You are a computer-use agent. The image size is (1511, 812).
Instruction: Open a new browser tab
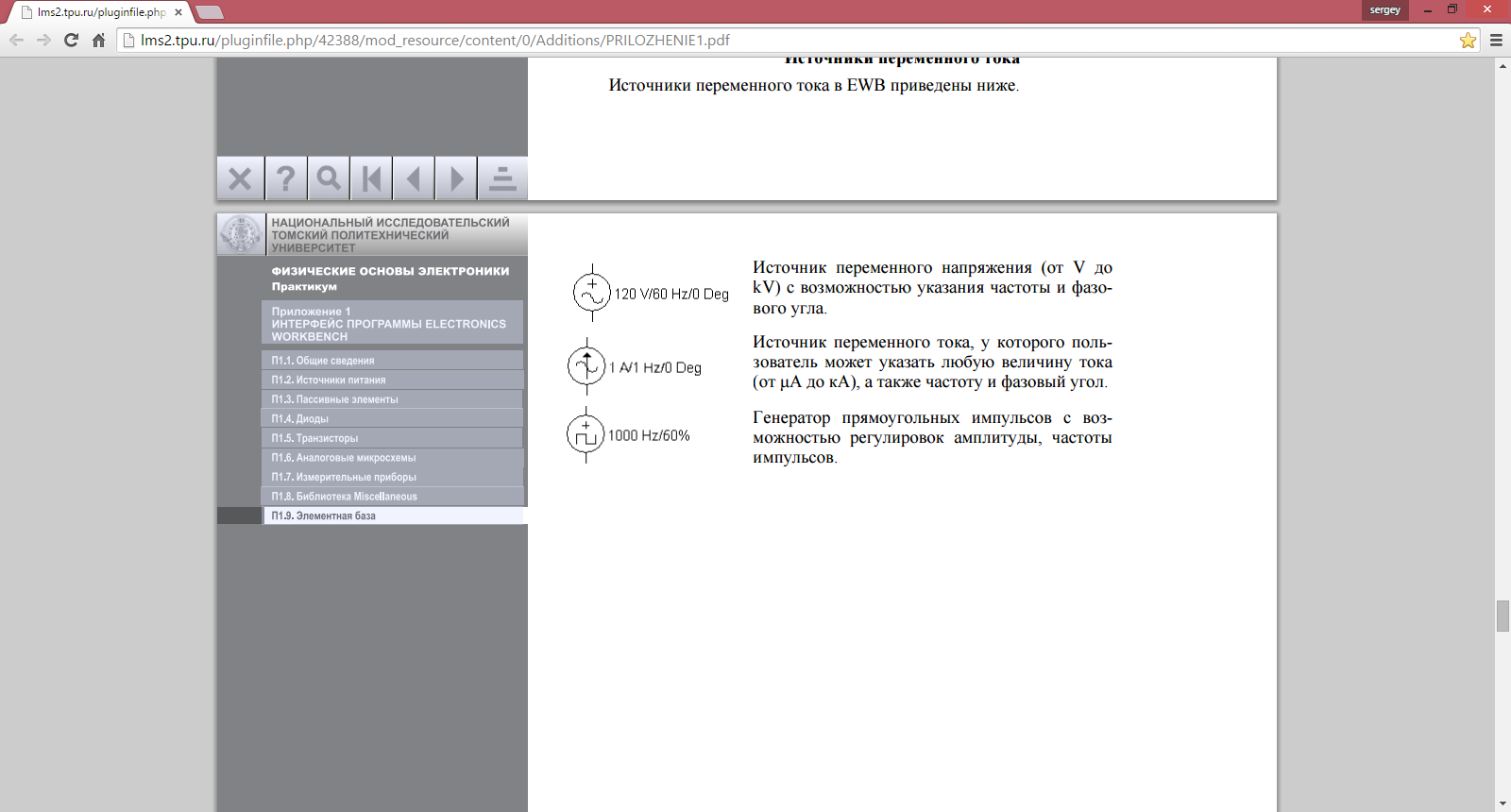click(210, 12)
